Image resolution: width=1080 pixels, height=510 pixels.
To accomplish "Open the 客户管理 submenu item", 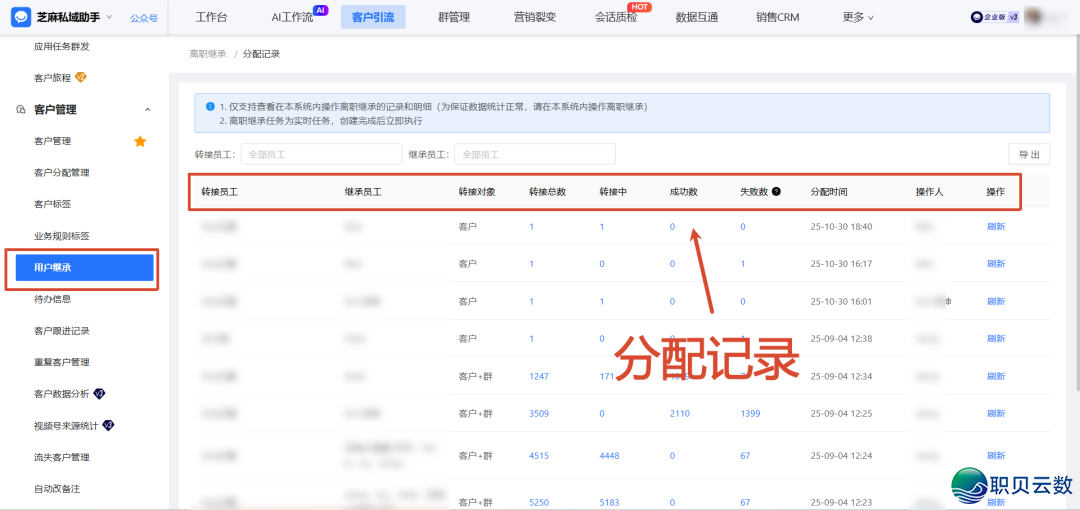I will tap(52, 141).
